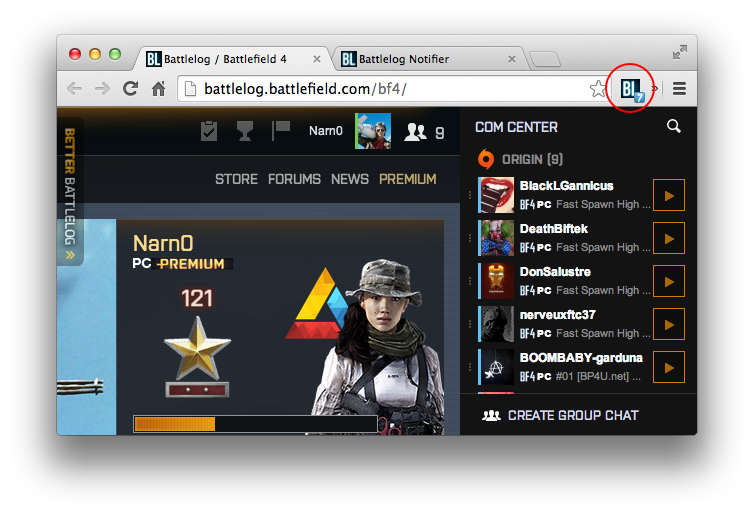Open BOOMBABY-garduna avatar
The image size is (754, 514).
[x=496, y=367]
